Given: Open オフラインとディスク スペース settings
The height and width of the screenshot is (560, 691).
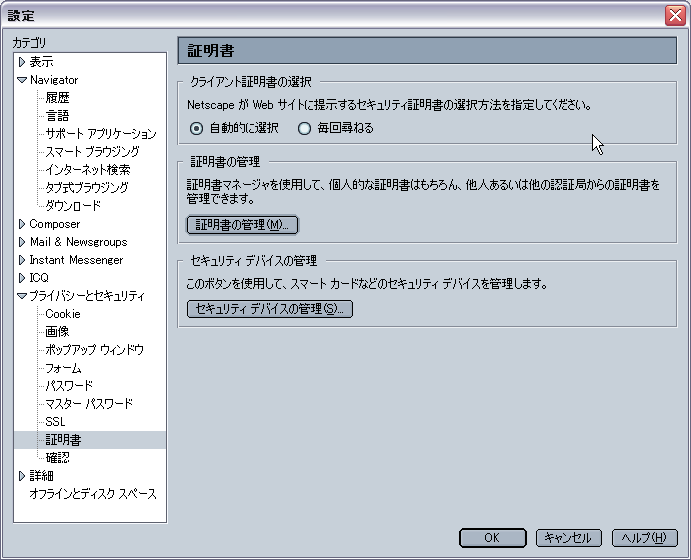Looking at the screenshot, I should click(x=93, y=494).
